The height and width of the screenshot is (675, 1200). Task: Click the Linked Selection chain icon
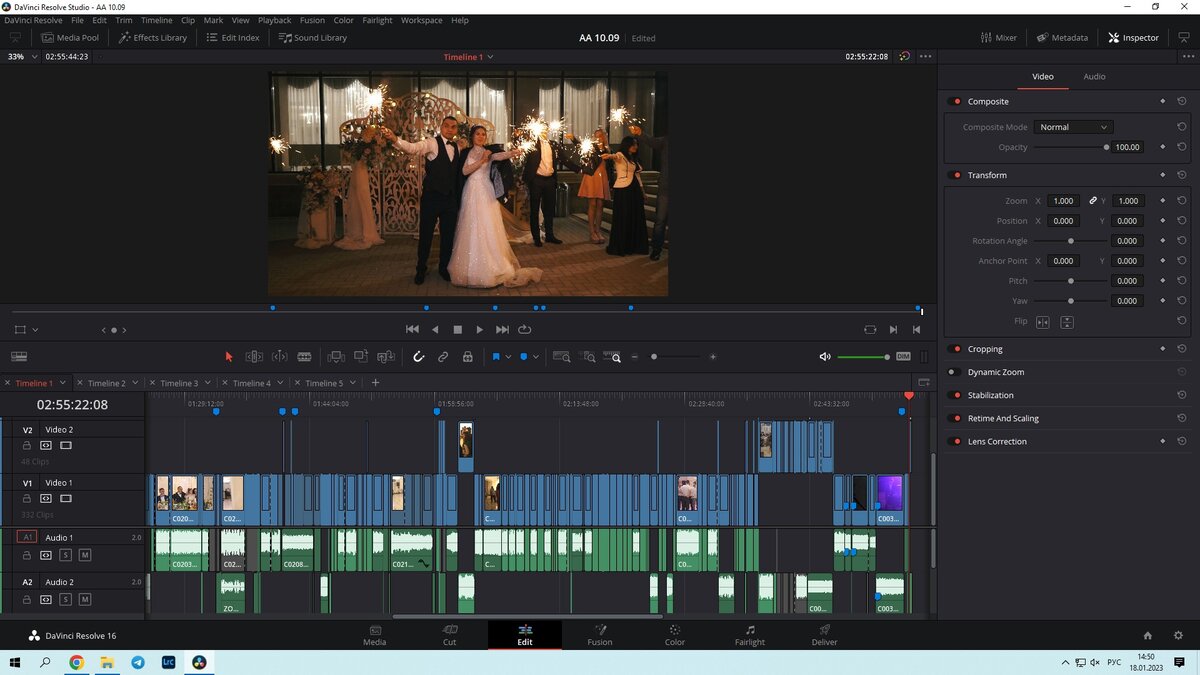443,357
